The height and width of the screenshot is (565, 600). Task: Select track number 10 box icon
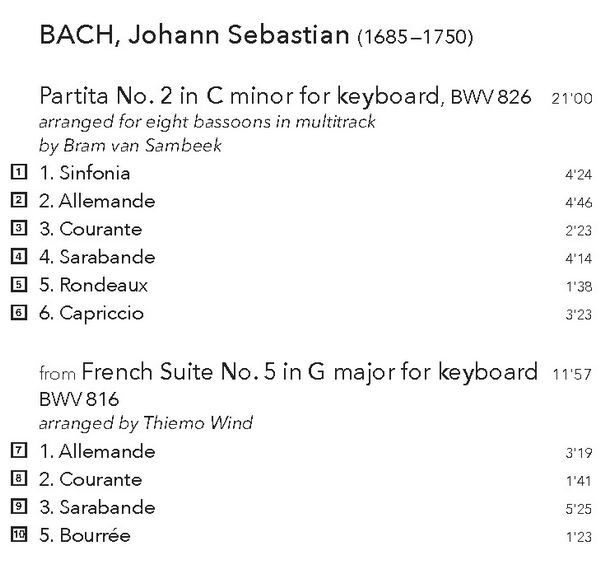[19, 534]
